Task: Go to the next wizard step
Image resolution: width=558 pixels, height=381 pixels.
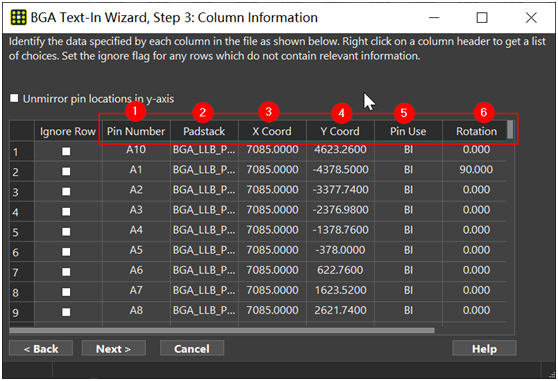Action: click(x=114, y=349)
